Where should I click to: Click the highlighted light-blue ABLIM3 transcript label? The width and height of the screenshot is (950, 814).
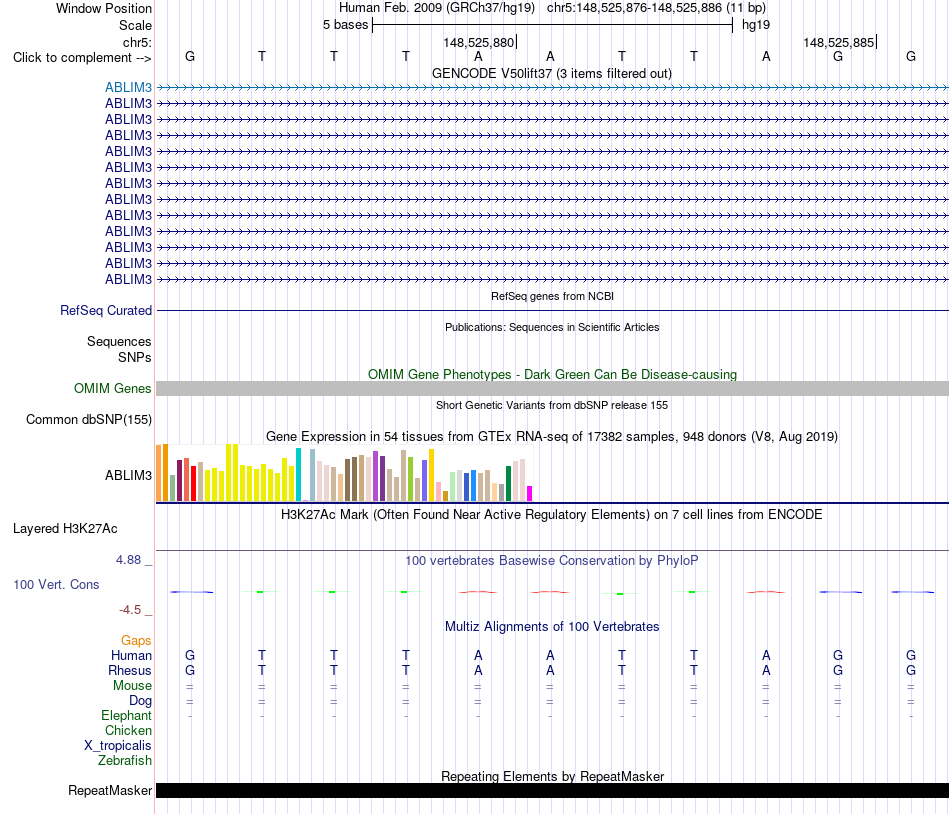(128, 87)
